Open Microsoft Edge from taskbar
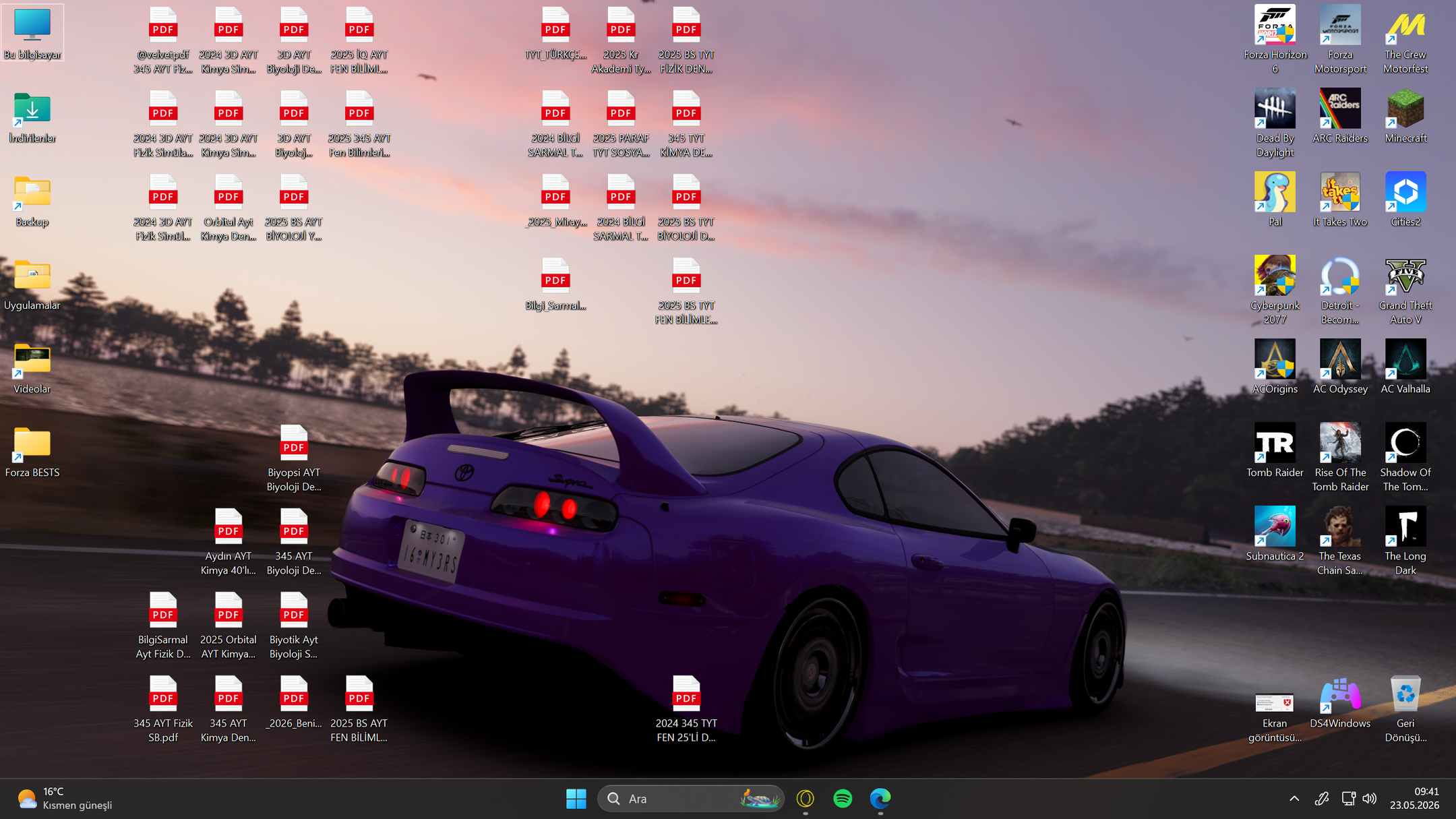Image resolution: width=1456 pixels, height=819 pixels. point(880,799)
